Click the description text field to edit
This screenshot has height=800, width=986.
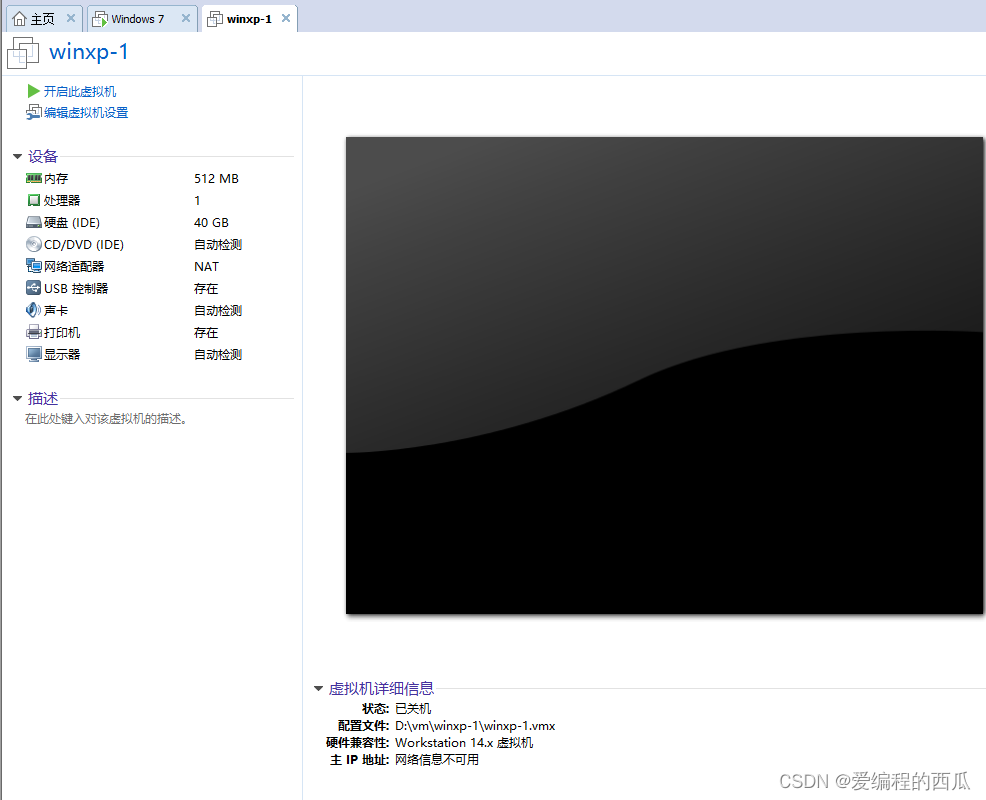tap(106, 419)
